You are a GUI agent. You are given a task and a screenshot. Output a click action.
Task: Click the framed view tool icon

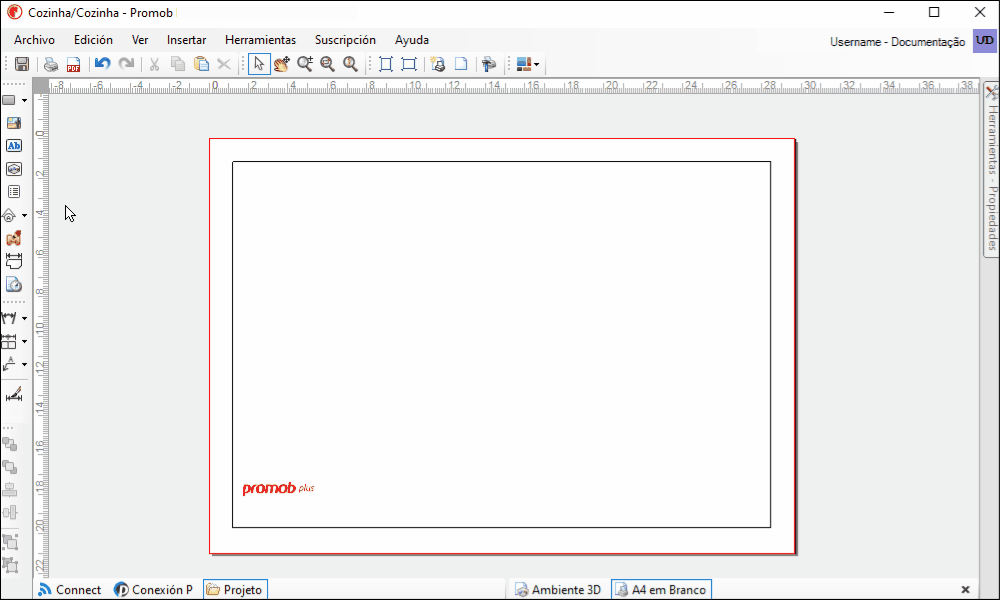(x=13, y=169)
